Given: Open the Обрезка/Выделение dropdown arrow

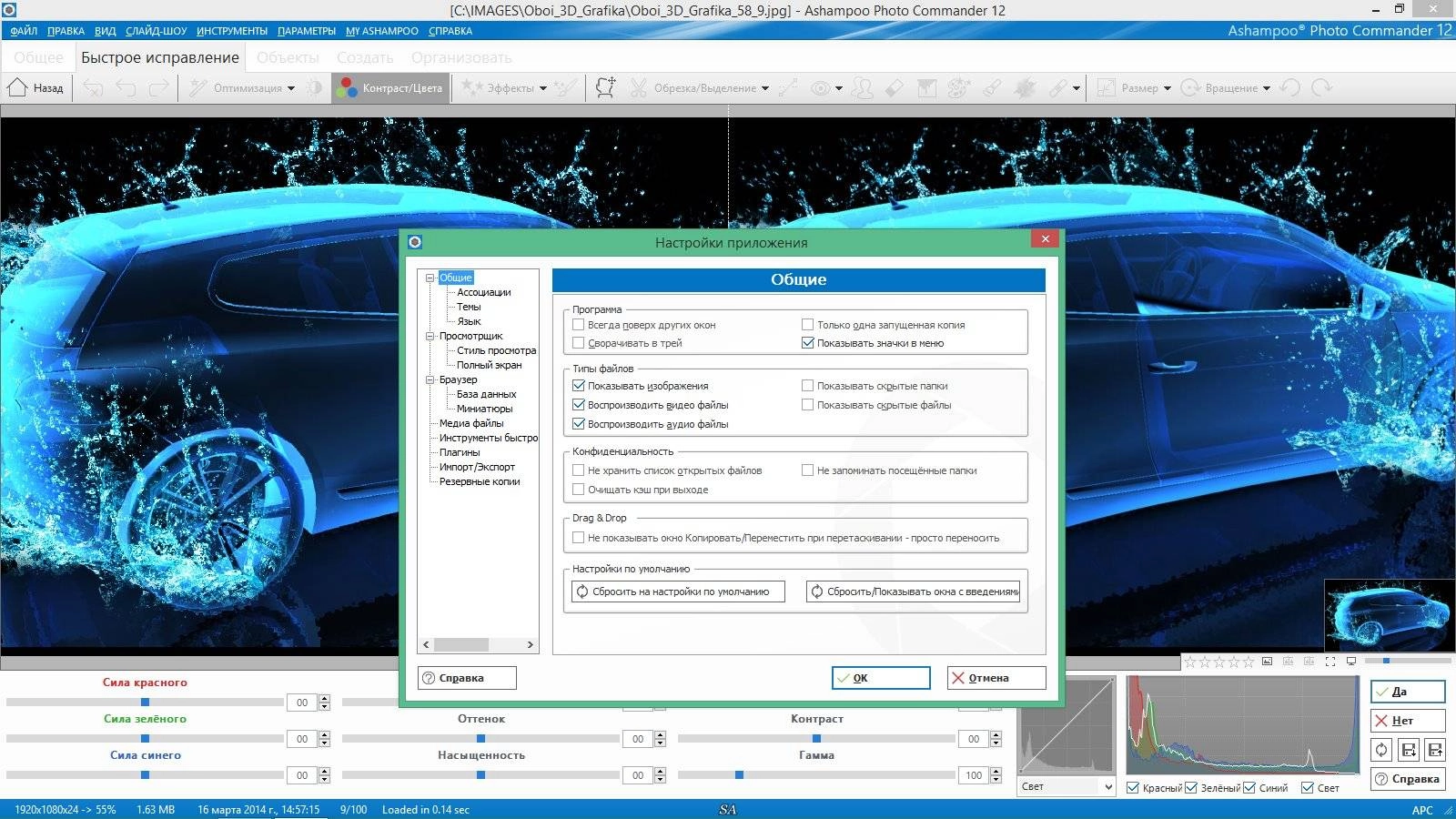Looking at the screenshot, I should click(765, 88).
